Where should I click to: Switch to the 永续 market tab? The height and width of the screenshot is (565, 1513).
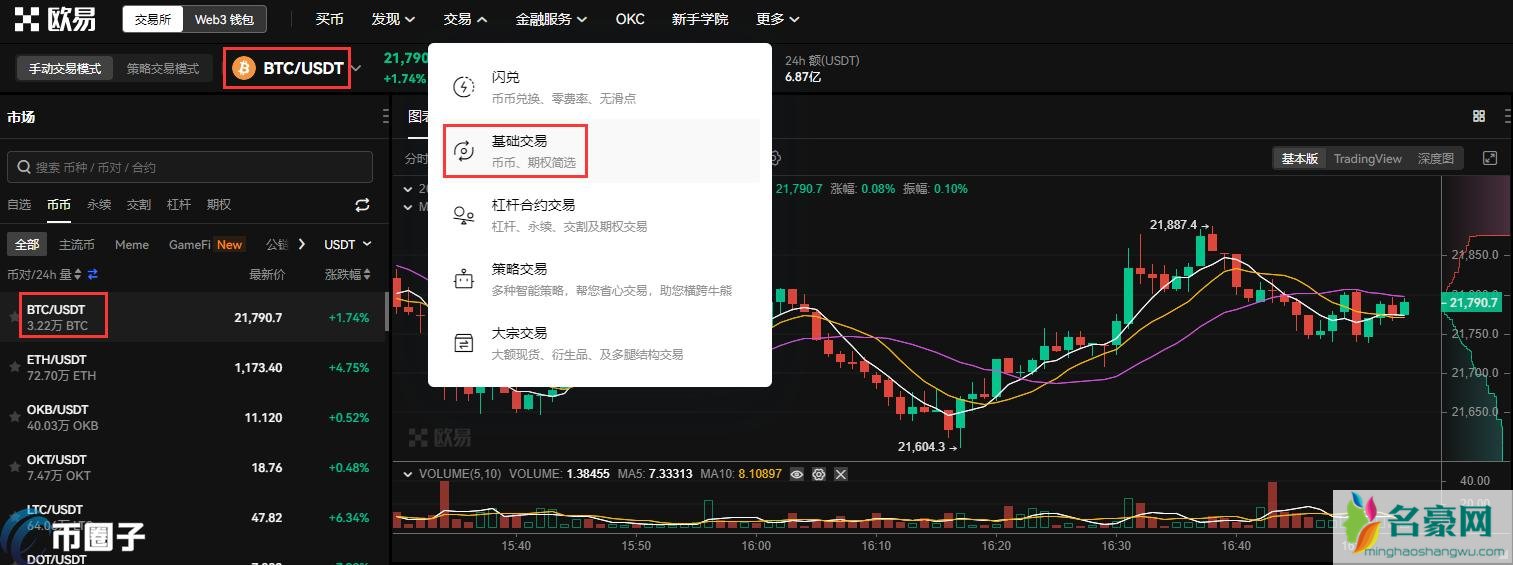tap(99, 205)
